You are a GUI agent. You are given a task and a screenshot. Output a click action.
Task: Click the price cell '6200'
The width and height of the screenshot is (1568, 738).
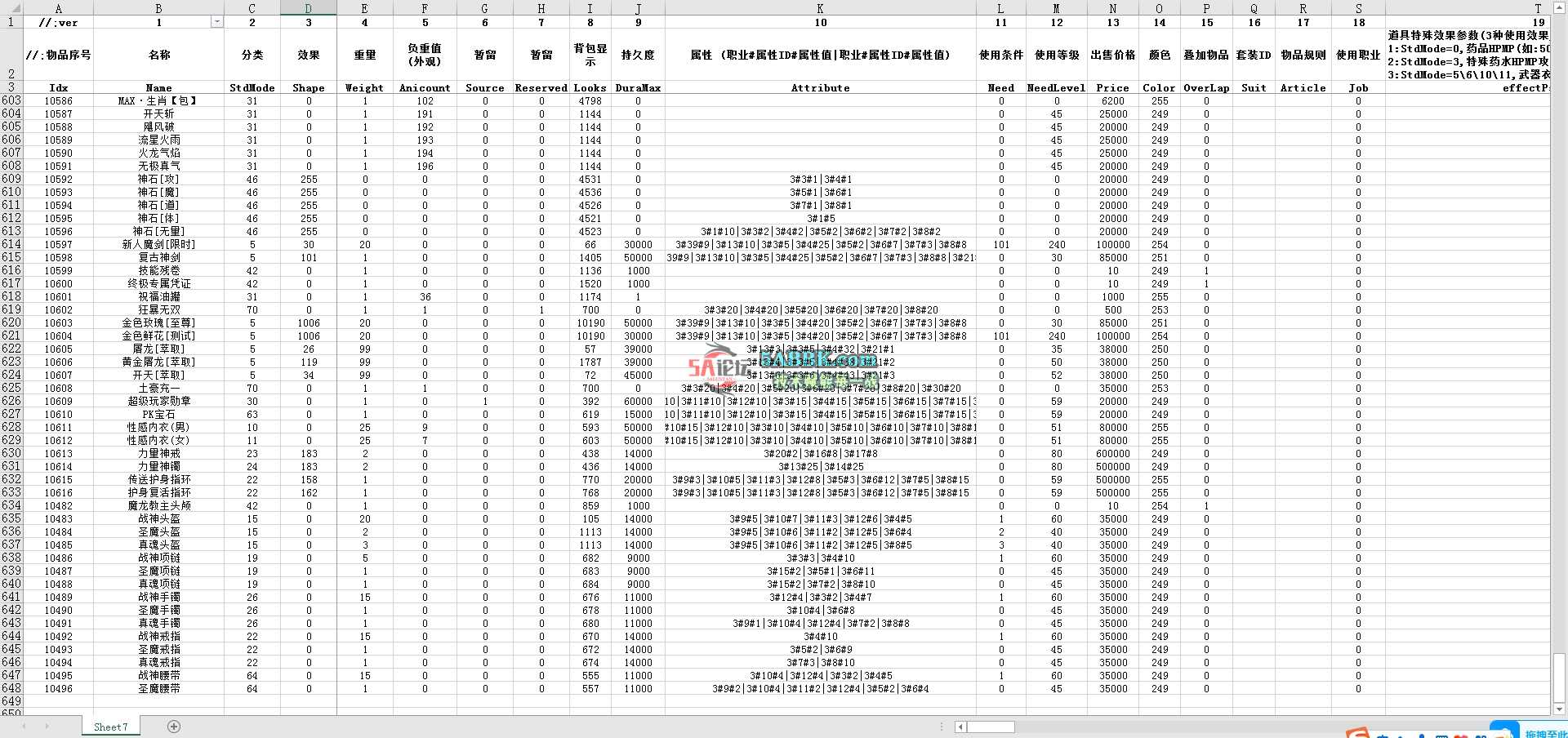click(1112, 100)
